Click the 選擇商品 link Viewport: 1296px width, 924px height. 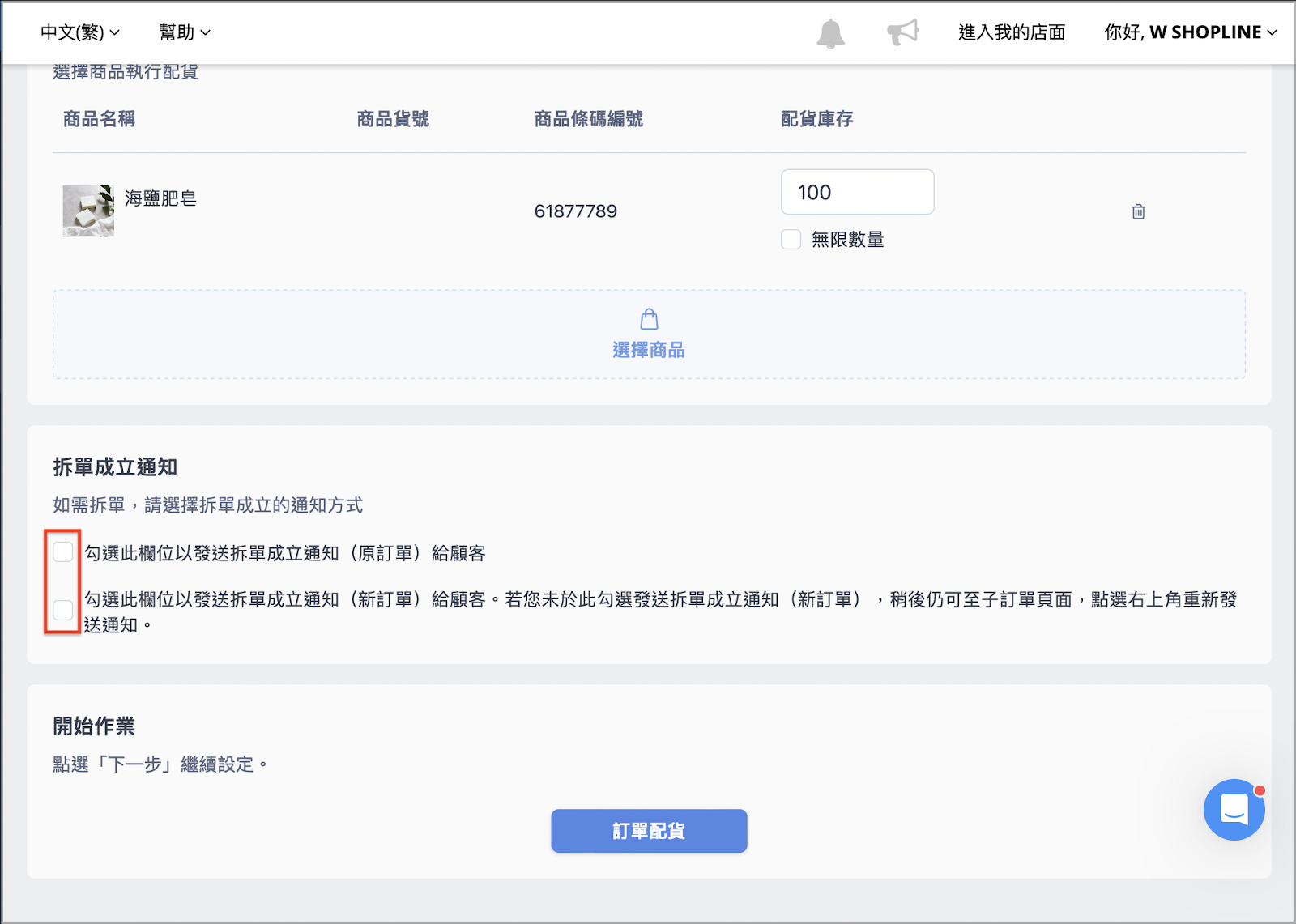(x=649, y=350)
